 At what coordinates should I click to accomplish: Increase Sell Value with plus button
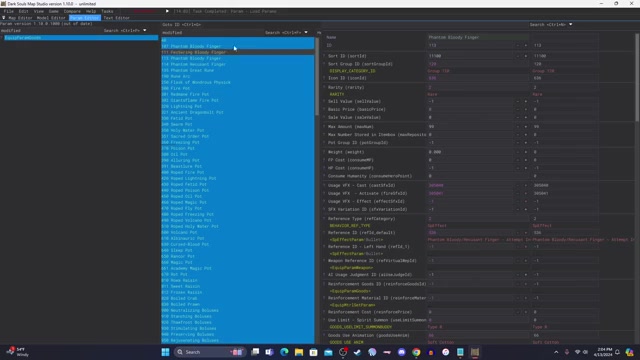pos(526,101)
